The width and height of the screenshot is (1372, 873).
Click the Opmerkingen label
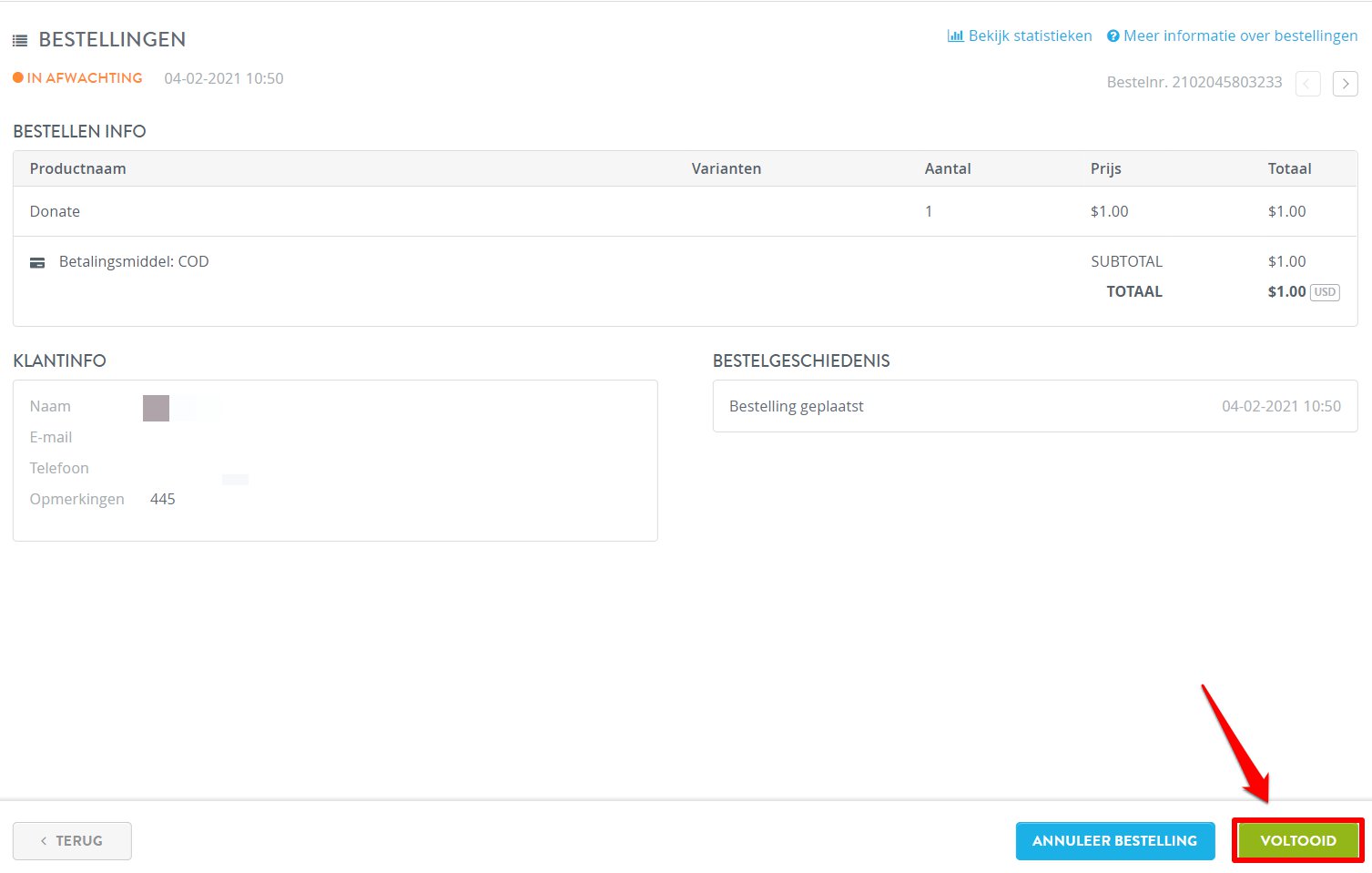point(76,499)
